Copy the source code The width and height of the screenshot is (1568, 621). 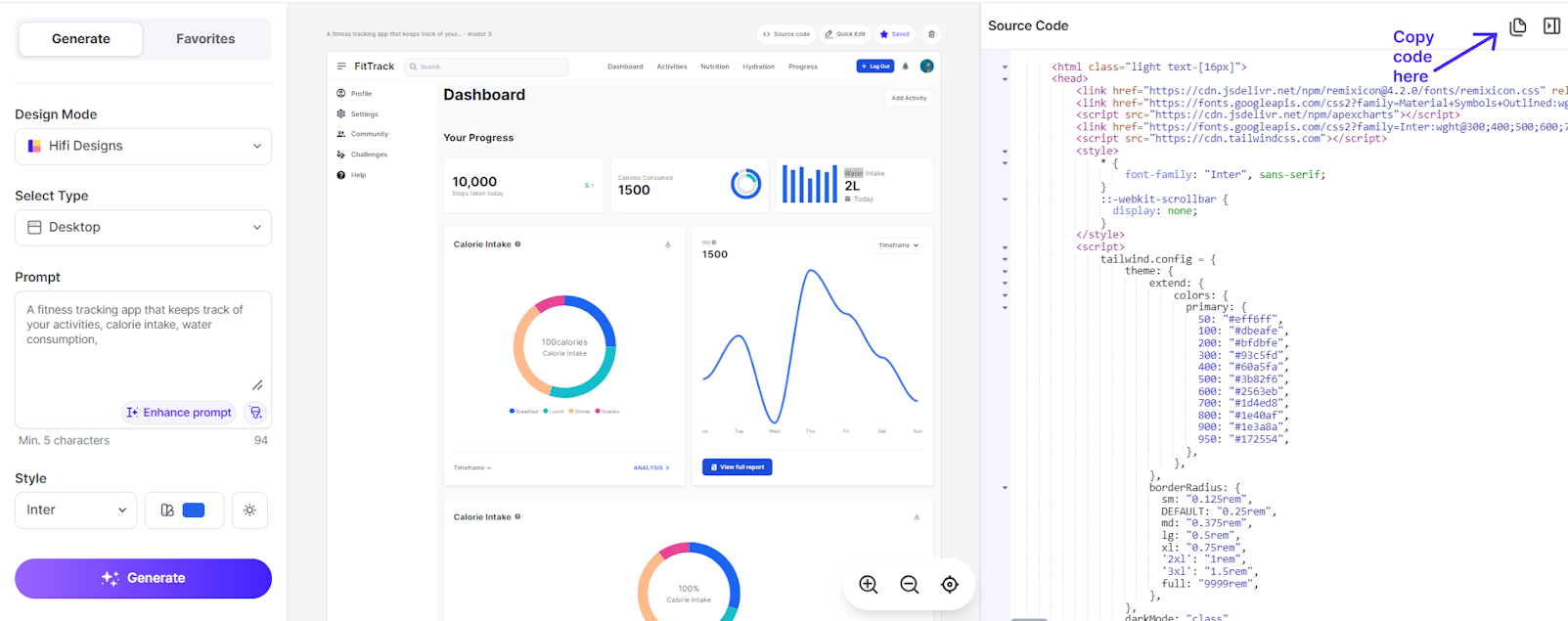[1517, 26]
